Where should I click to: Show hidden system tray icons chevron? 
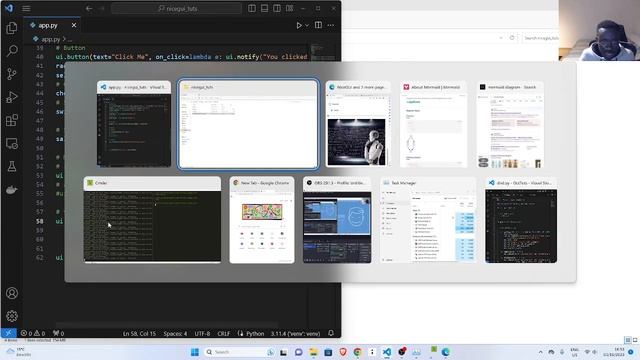coord(540,352)
